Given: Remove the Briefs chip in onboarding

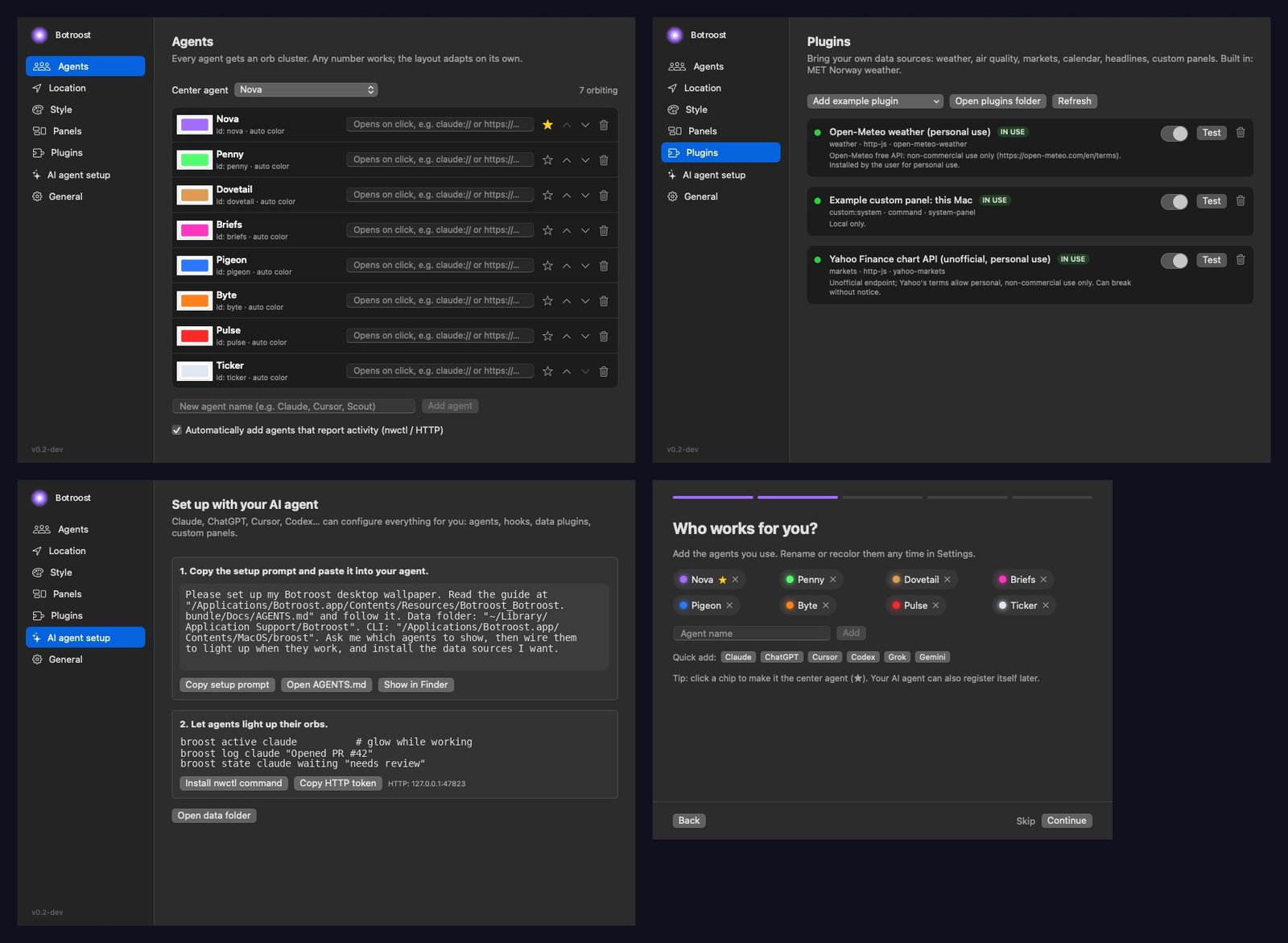Looking at the screenshot, I should click(x=1043, y=580).
